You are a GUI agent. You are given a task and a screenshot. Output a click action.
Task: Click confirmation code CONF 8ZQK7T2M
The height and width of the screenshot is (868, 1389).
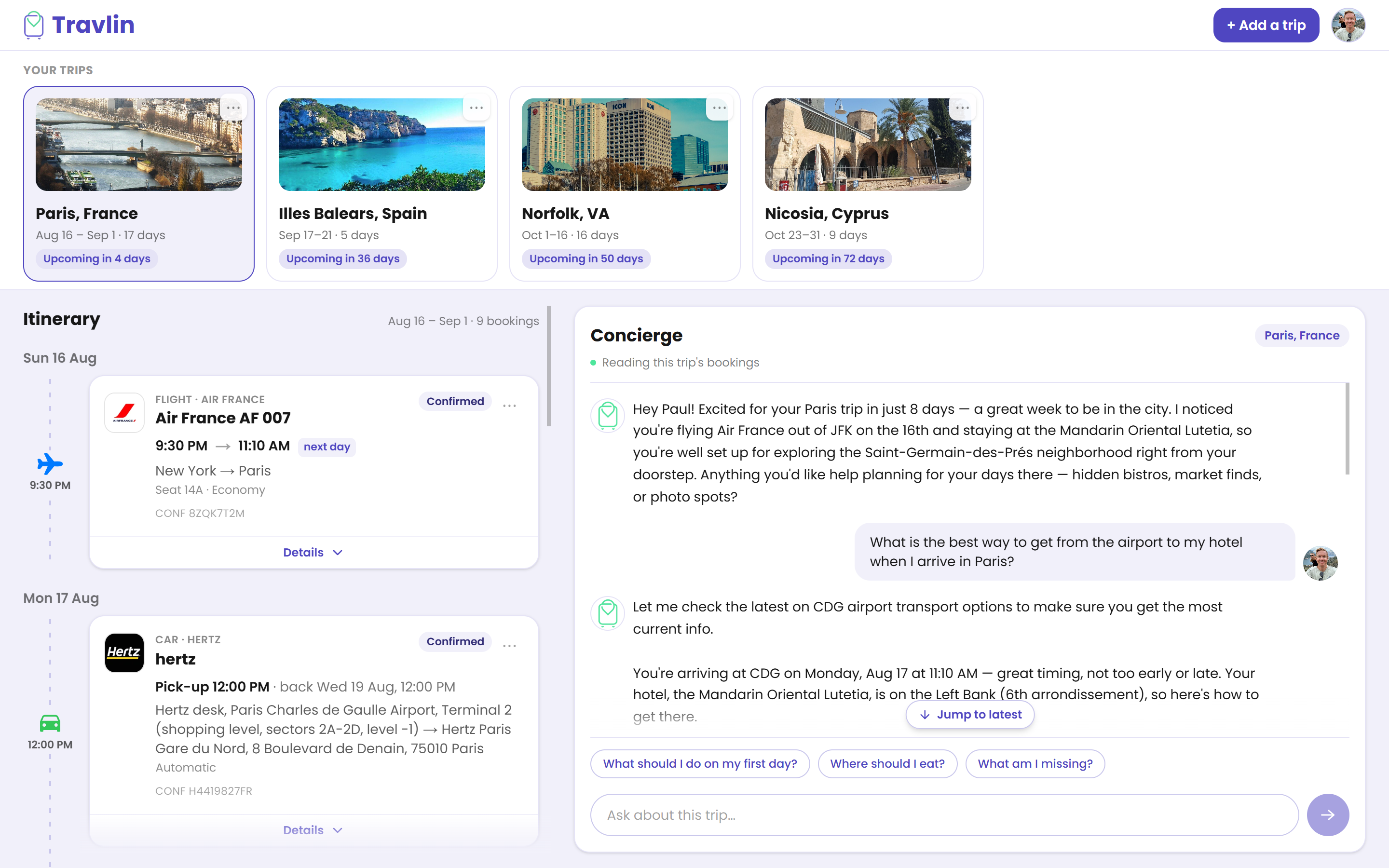[x=200, y=513]
